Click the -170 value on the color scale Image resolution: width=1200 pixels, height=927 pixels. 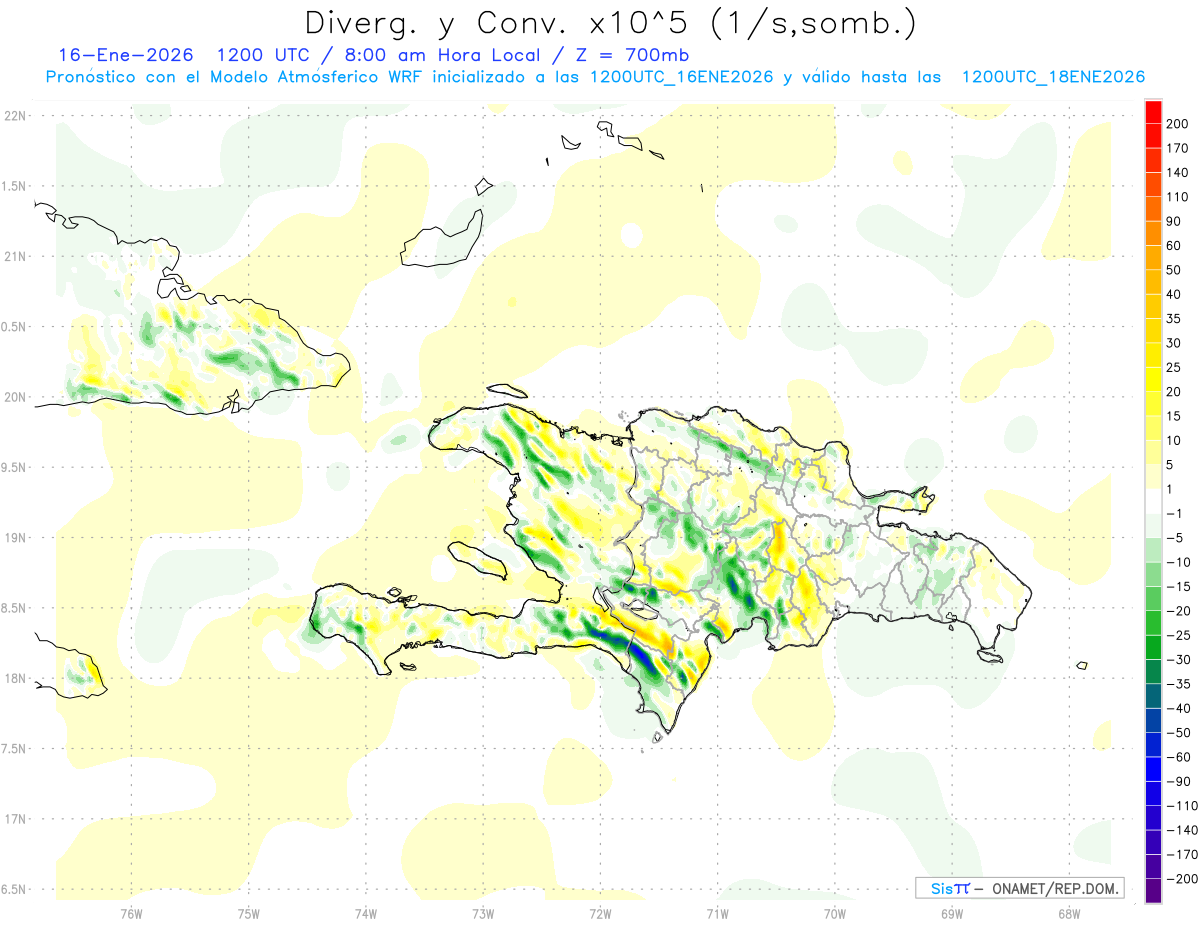(x=1182, y=854)
